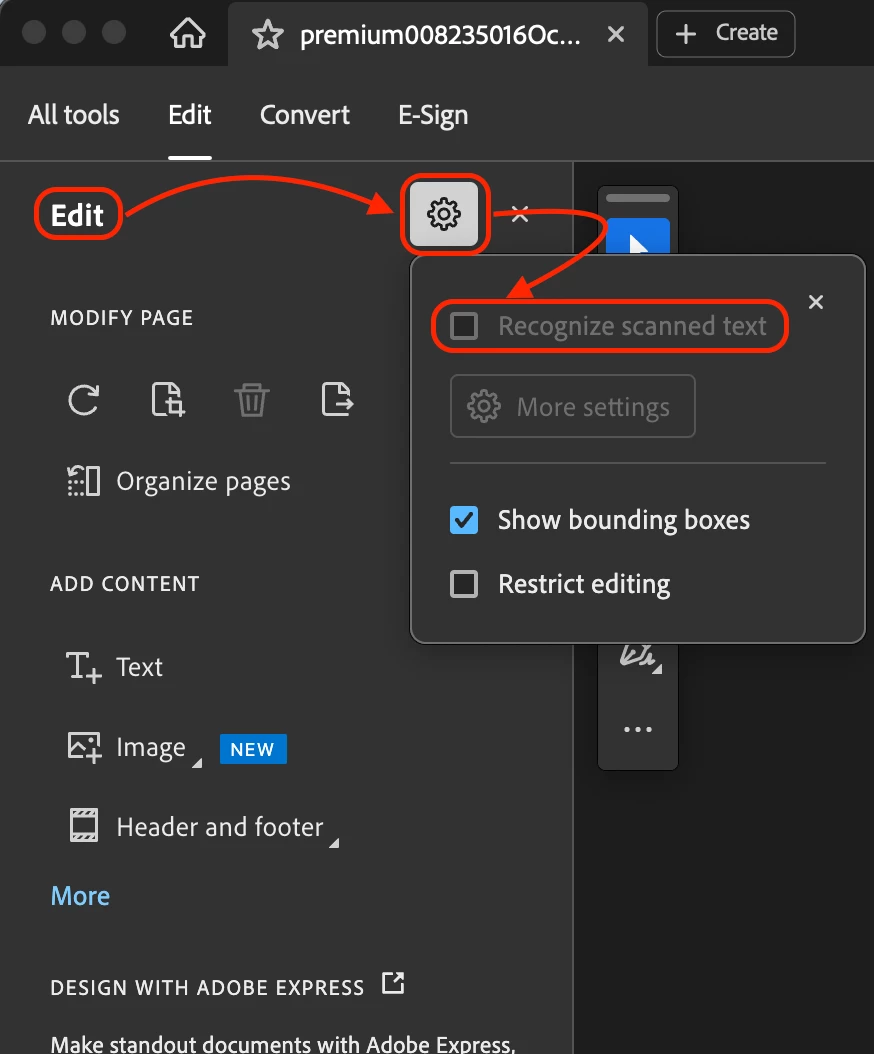Image resolution: width=874 pixels, height=1054 pixels.
Task: Select Header and footer
Action: click(x=196, y=827)
